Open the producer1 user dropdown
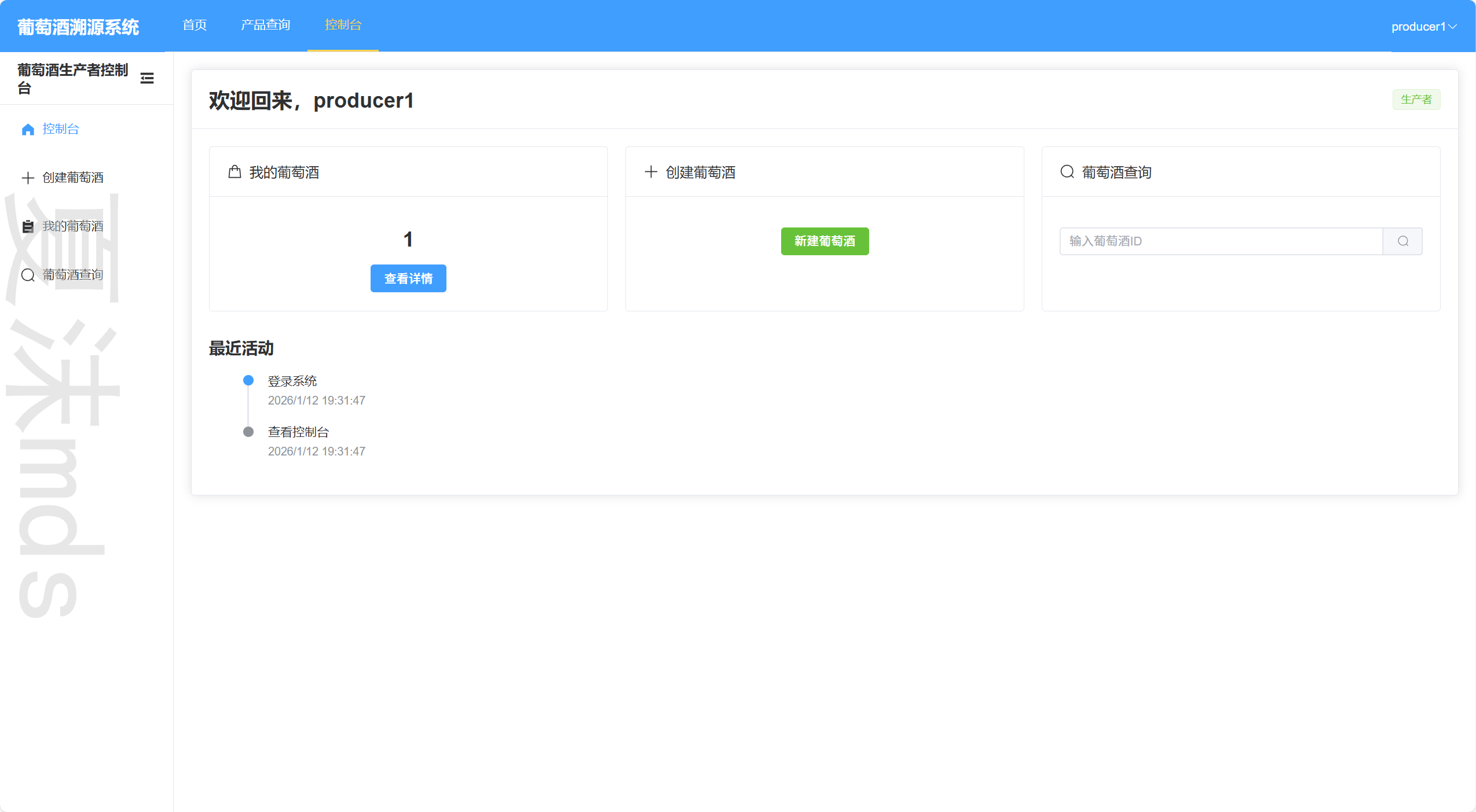Image resolution: width=1476 pixels, height=812 pixels. pos(1423,27)
